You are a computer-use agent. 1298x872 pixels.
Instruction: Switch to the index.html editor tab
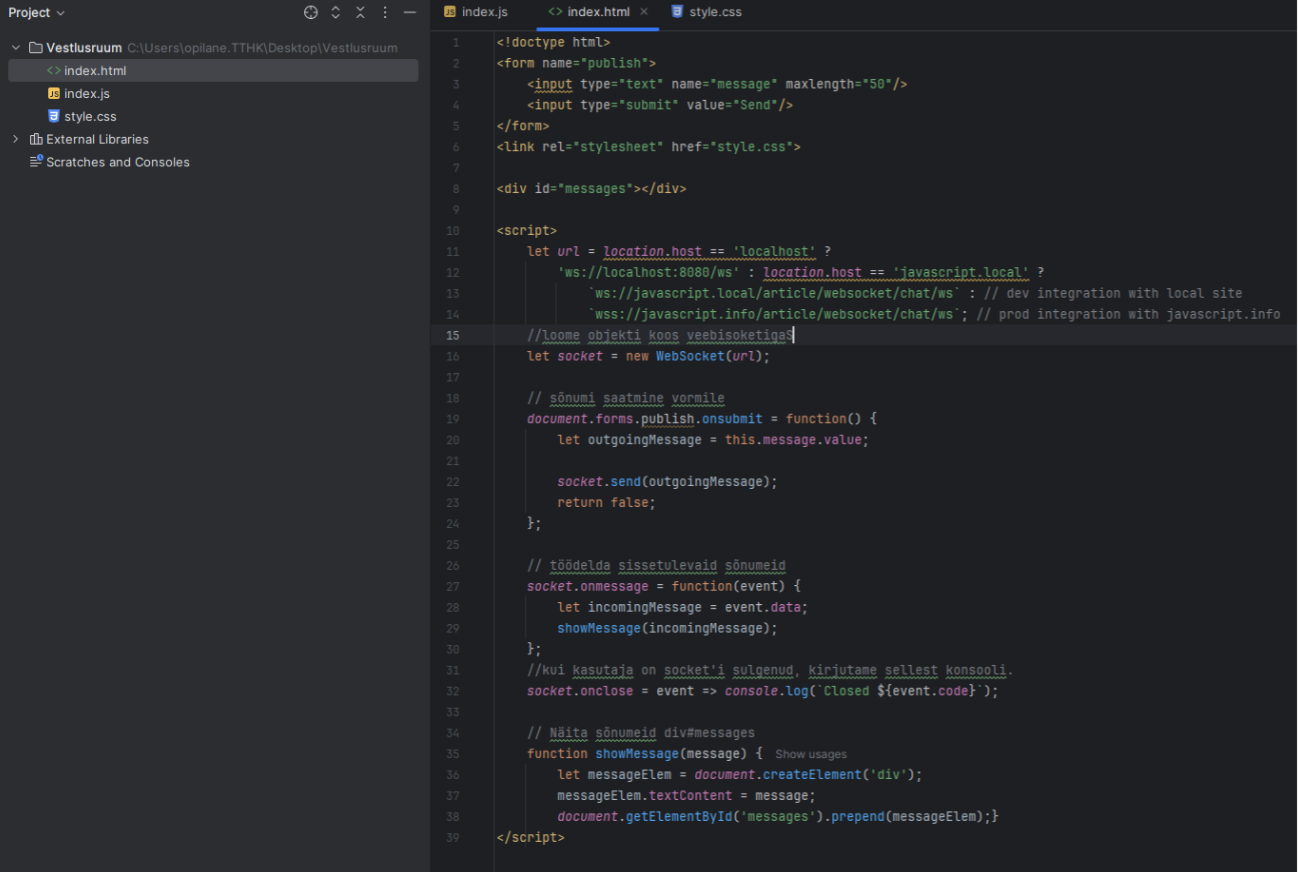click(598, 12)
